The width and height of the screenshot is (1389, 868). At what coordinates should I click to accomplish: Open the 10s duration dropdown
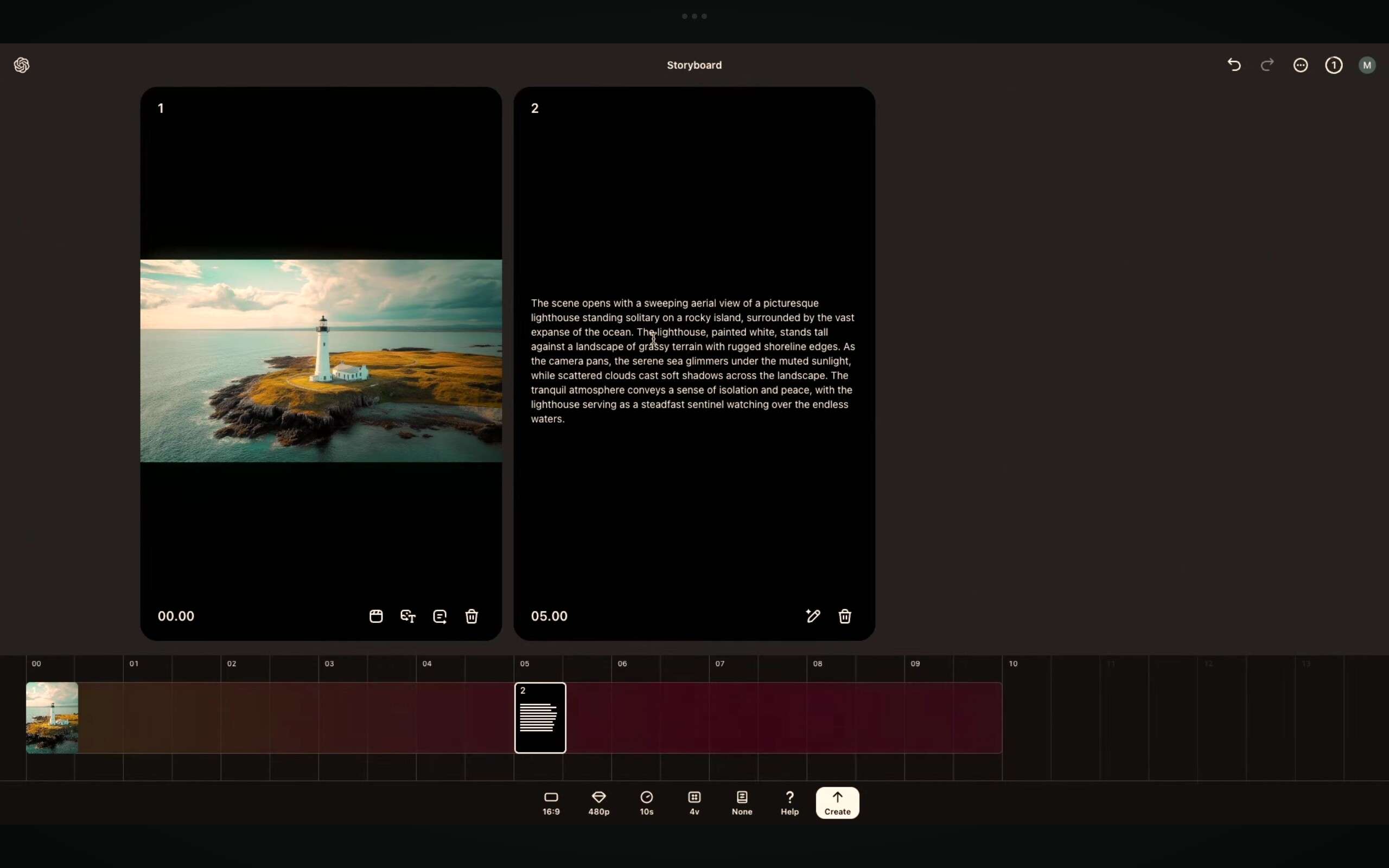tap(647, 802)
